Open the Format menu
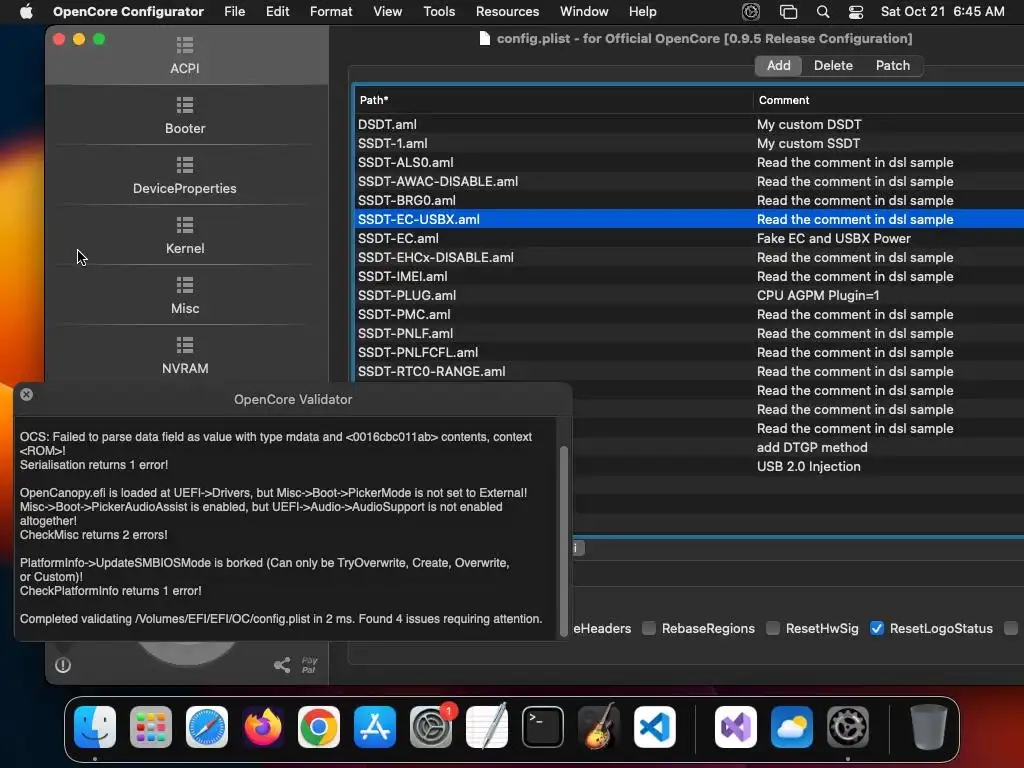Image resolution: width=1024 pixels, height=768 pixels. [x=331, y=12]
